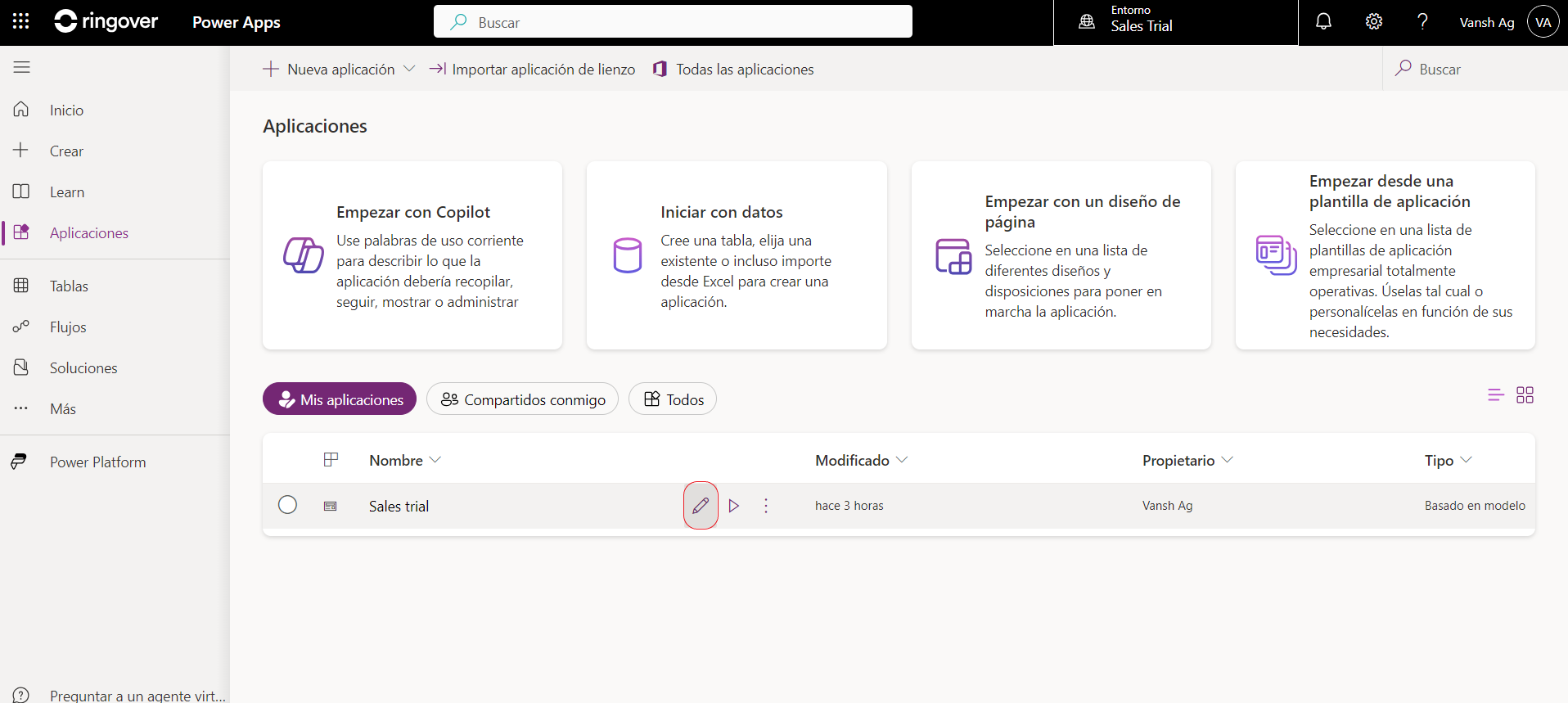Open more commands for Sales trial

coord(766,506)
